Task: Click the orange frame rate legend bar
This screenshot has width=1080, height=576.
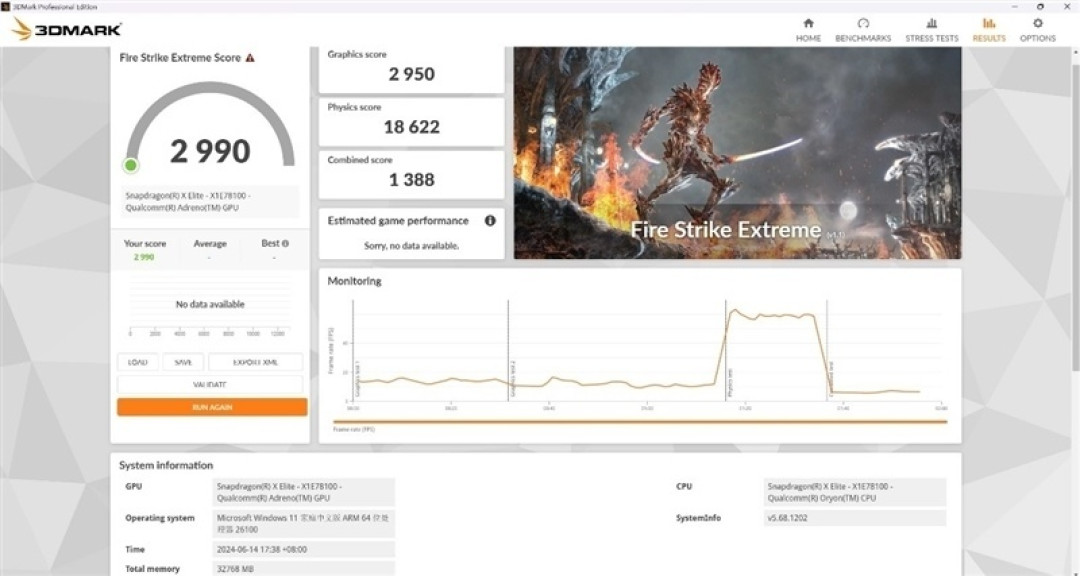Action: [x=640, y=422]
